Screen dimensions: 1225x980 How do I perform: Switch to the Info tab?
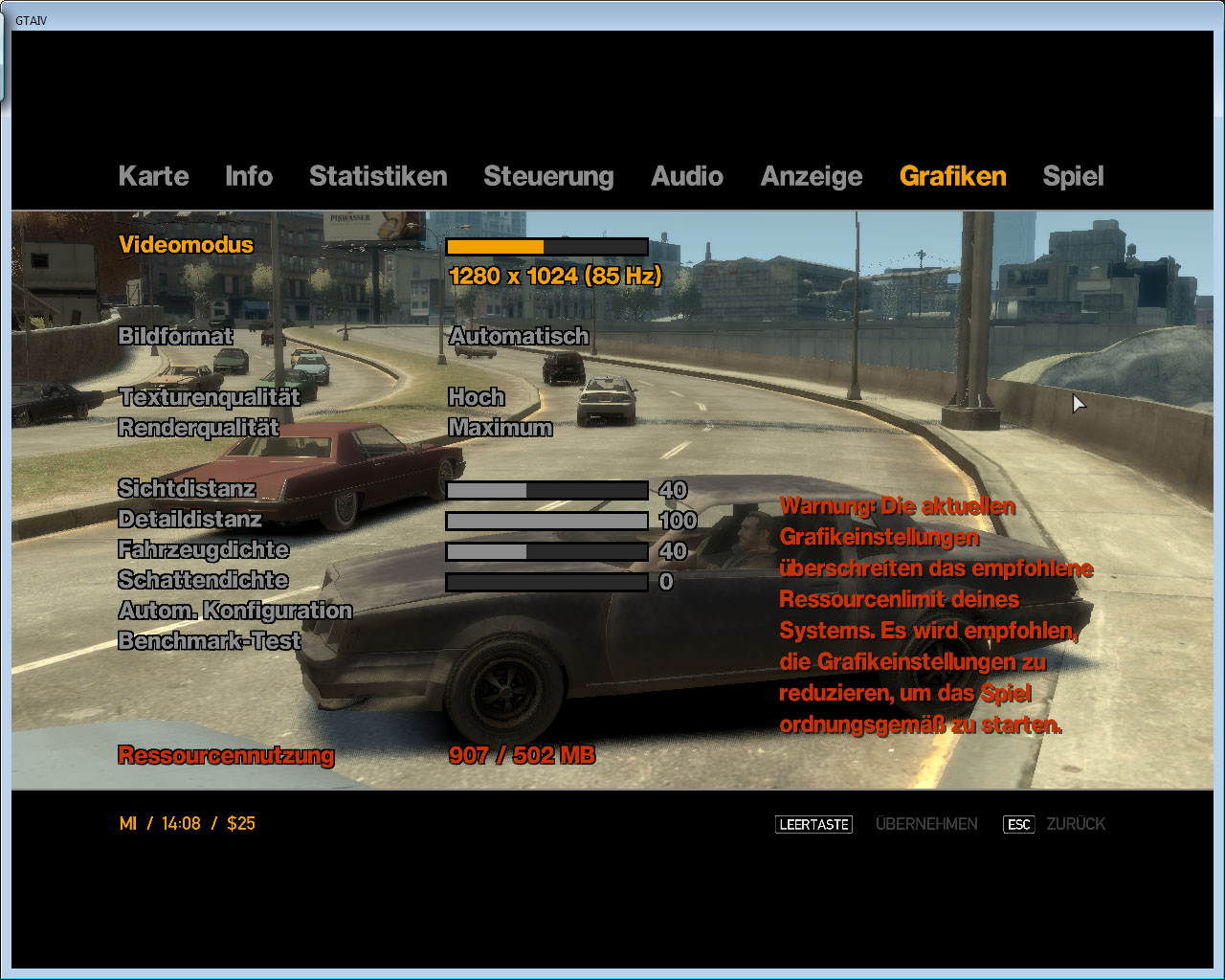[x=249, y=176]
